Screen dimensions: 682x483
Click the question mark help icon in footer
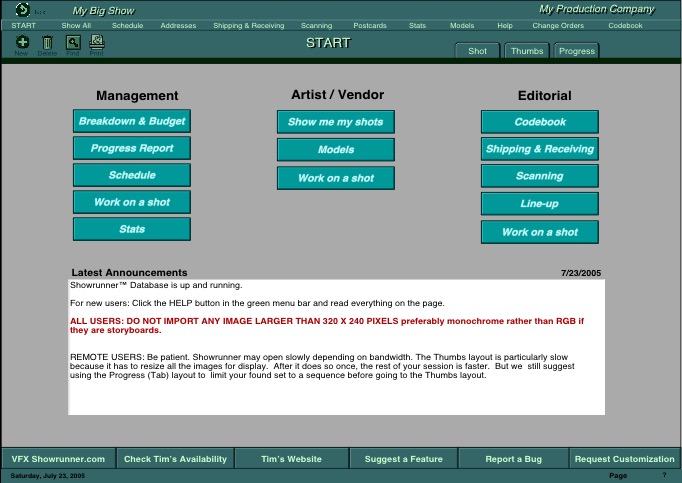pyautogui.click(x=663, y=475)
